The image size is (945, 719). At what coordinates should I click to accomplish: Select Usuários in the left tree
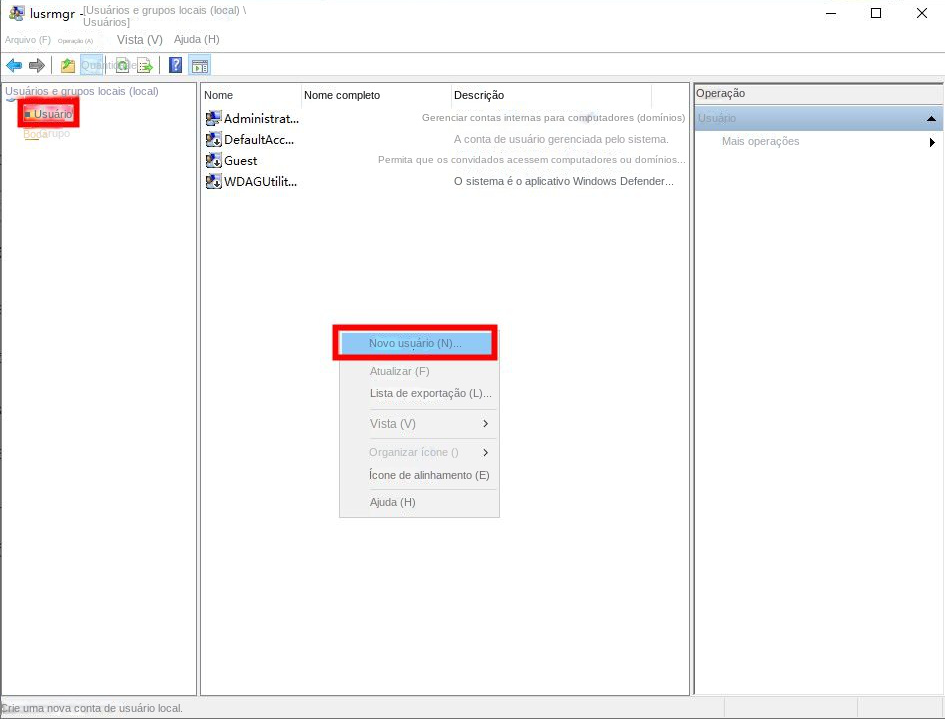[x=48, y=113]
